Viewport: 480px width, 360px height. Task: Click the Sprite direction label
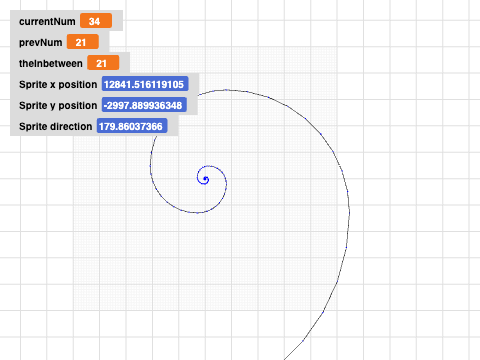(x=55, y=126)
